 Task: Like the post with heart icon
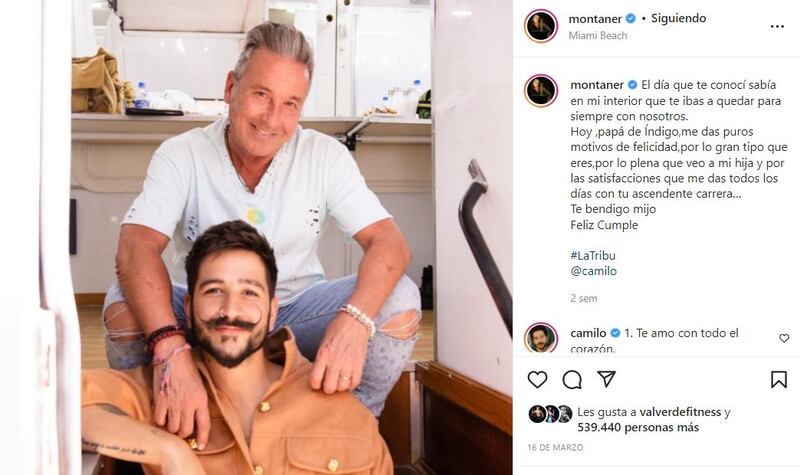click(537, 380)
